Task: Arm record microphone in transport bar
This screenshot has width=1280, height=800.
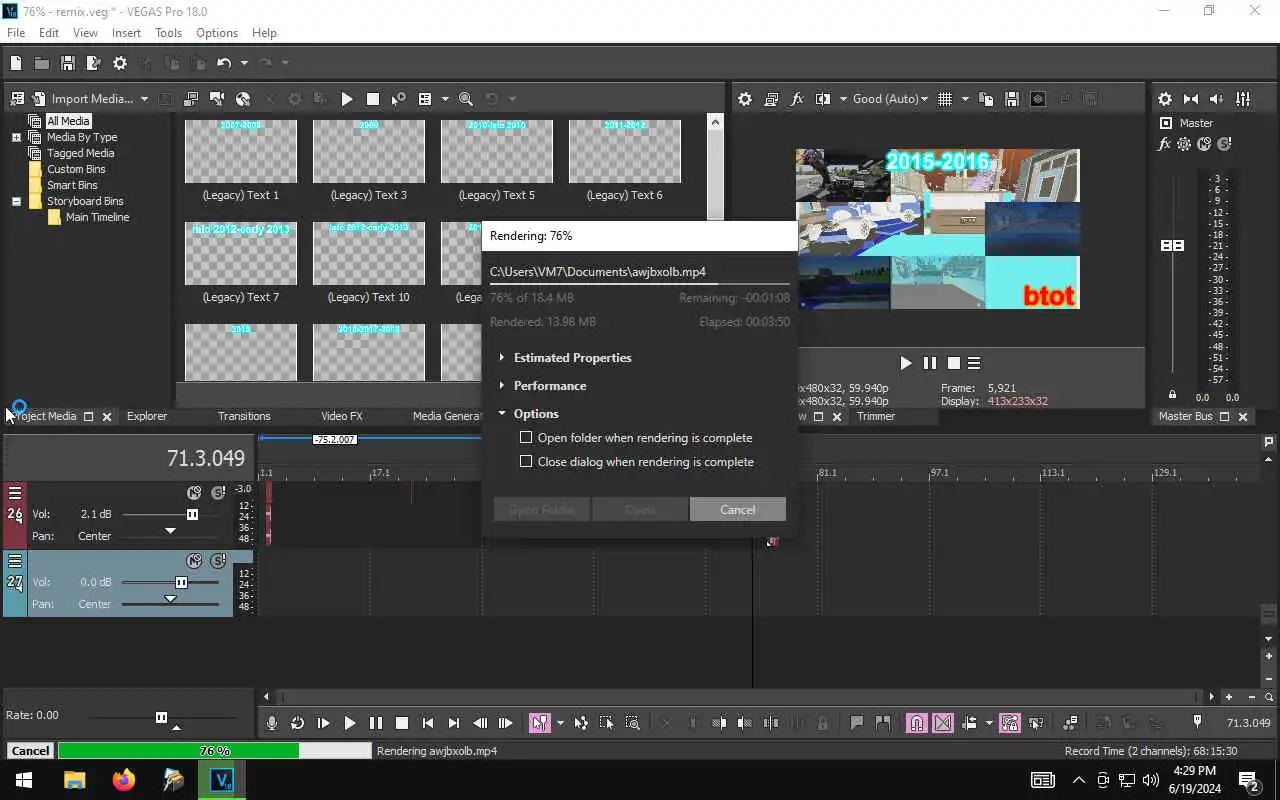Action: pyautogui.click(x=272, y=723)
